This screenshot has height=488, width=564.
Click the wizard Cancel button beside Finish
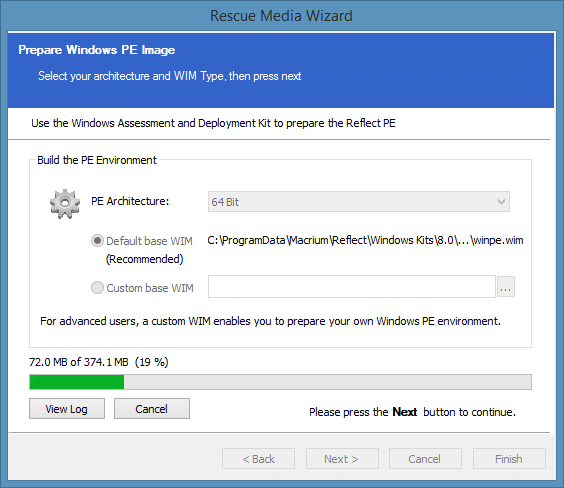point(425,459)
